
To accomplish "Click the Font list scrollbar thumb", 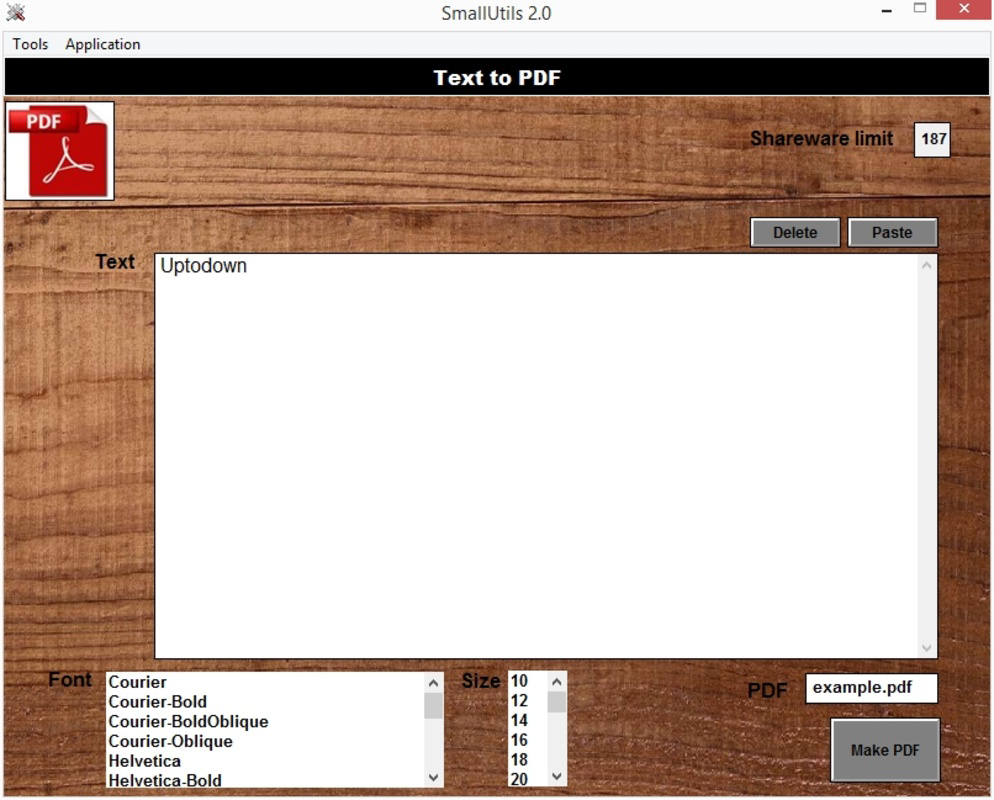I will click(x=434, y=706).
